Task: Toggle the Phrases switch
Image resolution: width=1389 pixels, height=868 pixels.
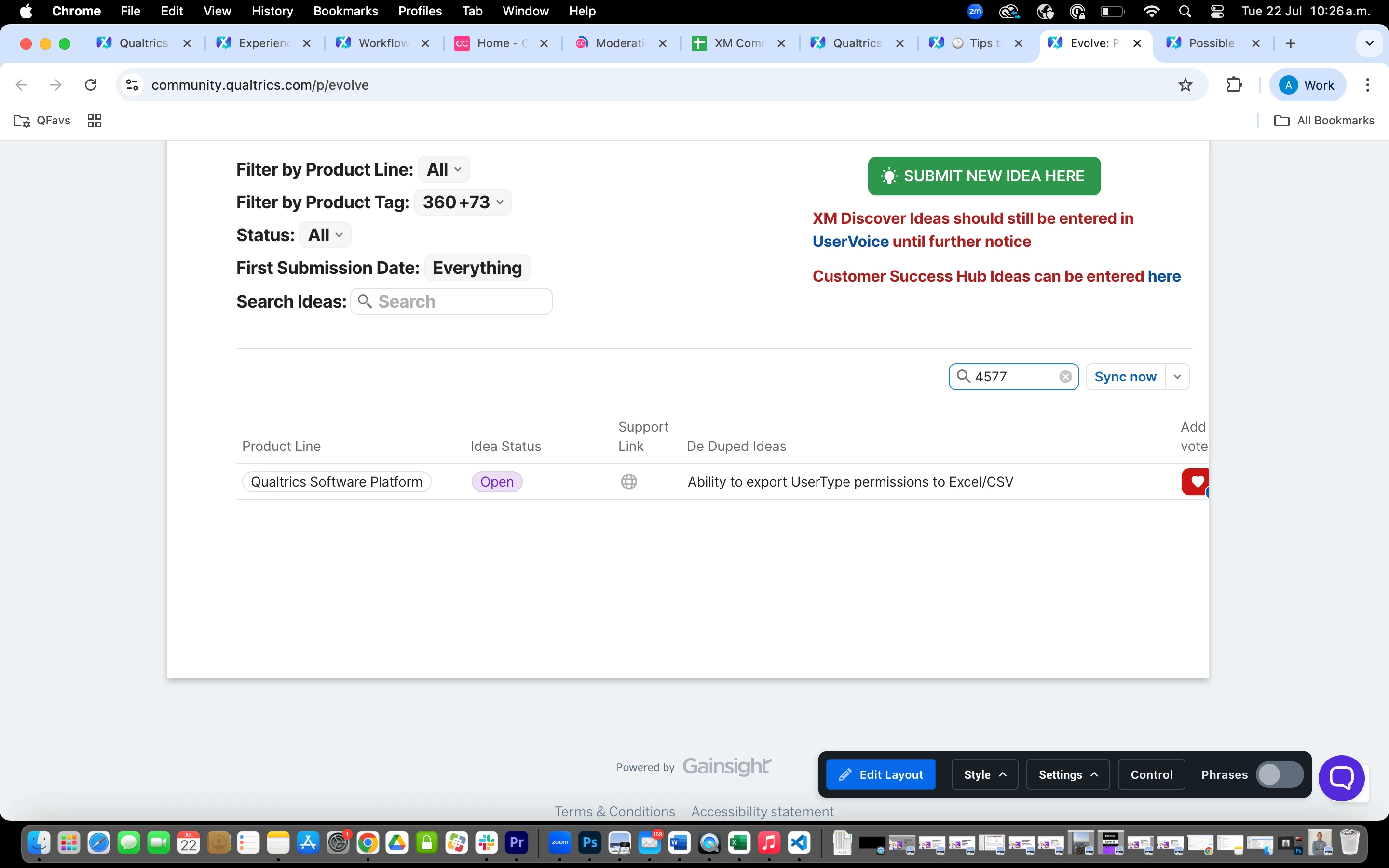Action: (x=1279, y=774)
